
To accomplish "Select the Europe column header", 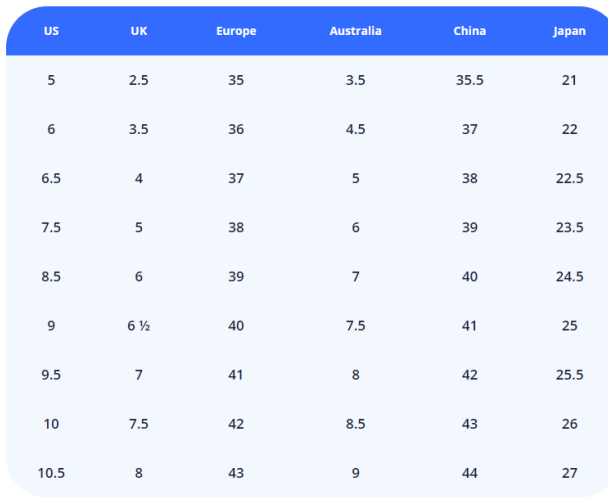I will click(236, 31).
